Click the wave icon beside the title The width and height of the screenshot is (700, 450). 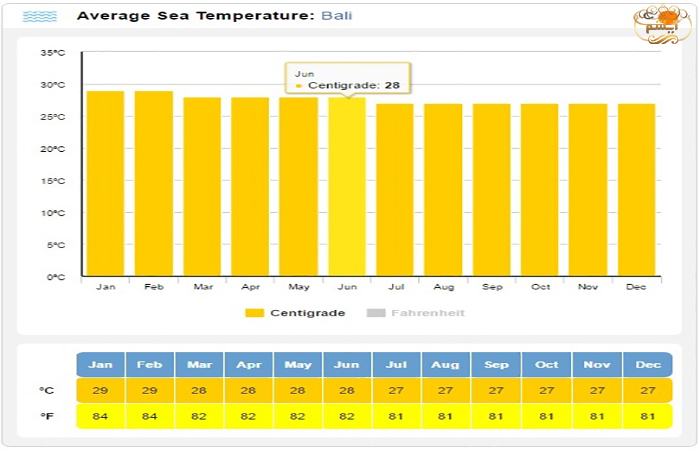tap(40, 17)
